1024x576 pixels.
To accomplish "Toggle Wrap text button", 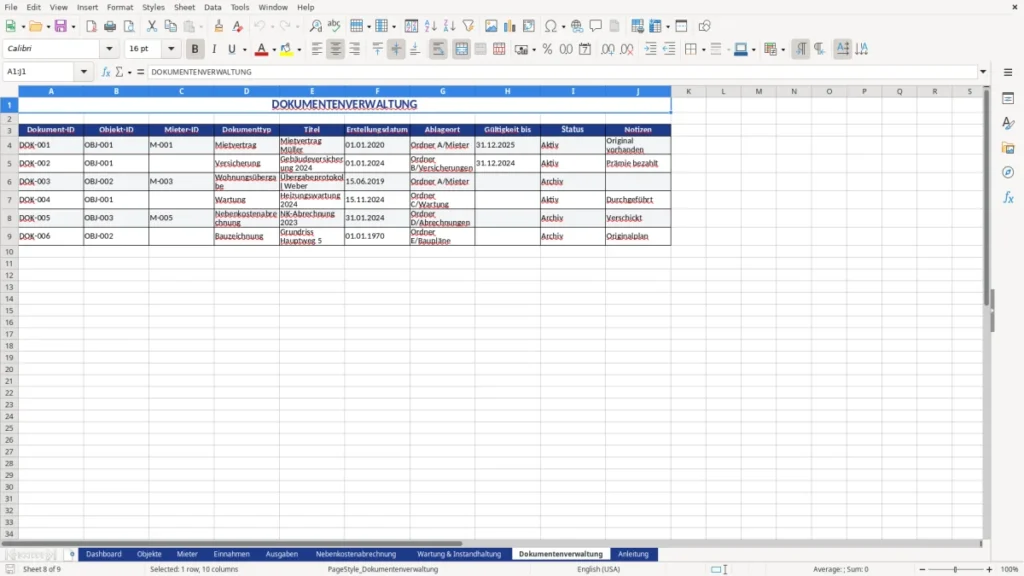I will point(438,49).
